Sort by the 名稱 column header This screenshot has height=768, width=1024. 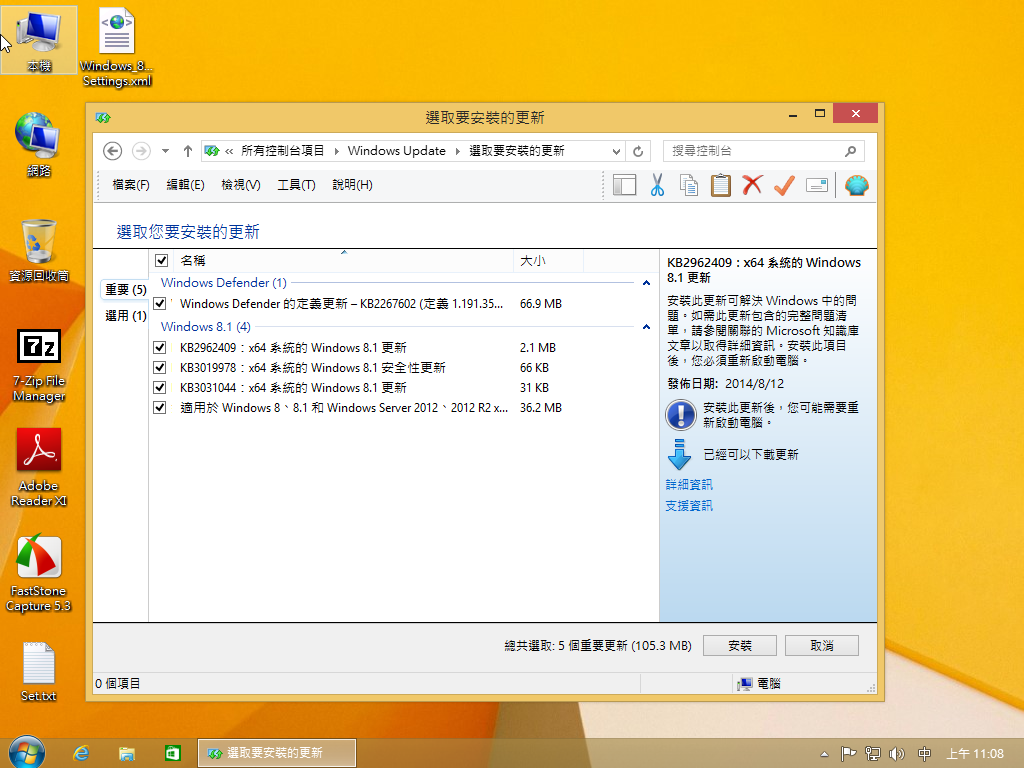click(x=344, y=261)
